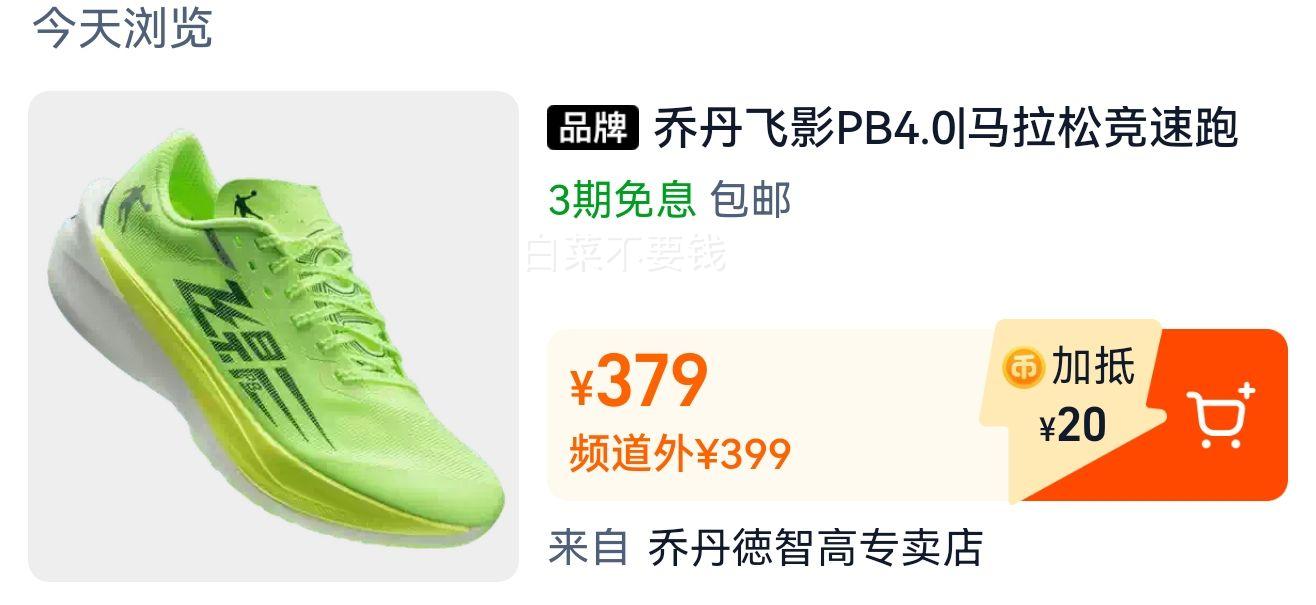Click the 来自 label before store name
This screenshot has height=605, width=1316.
coord(588,547)
